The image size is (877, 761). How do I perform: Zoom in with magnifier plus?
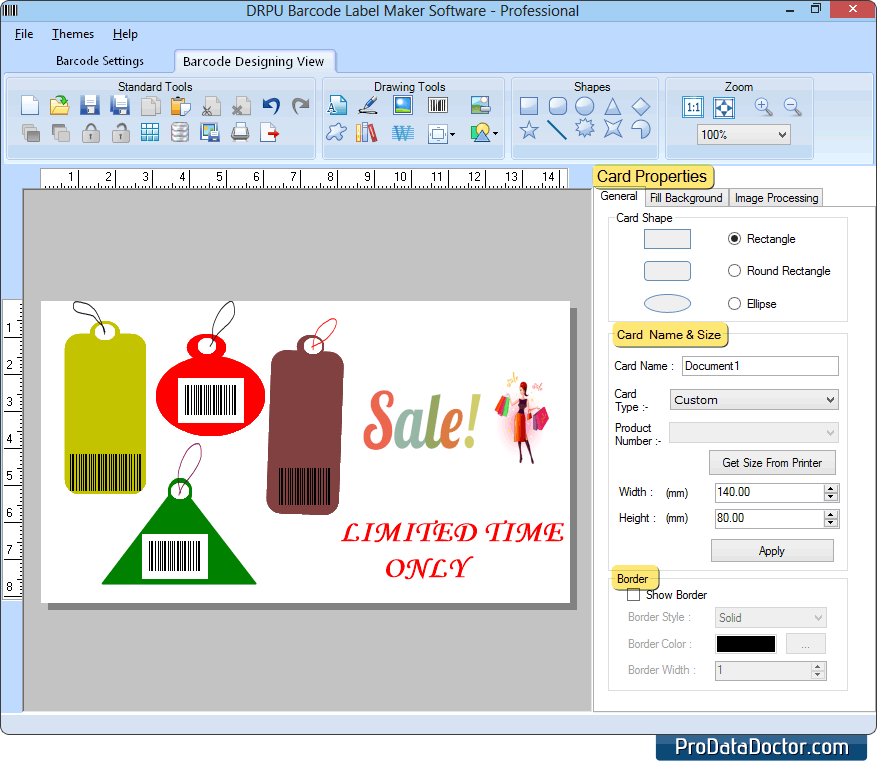pos(763,106)
